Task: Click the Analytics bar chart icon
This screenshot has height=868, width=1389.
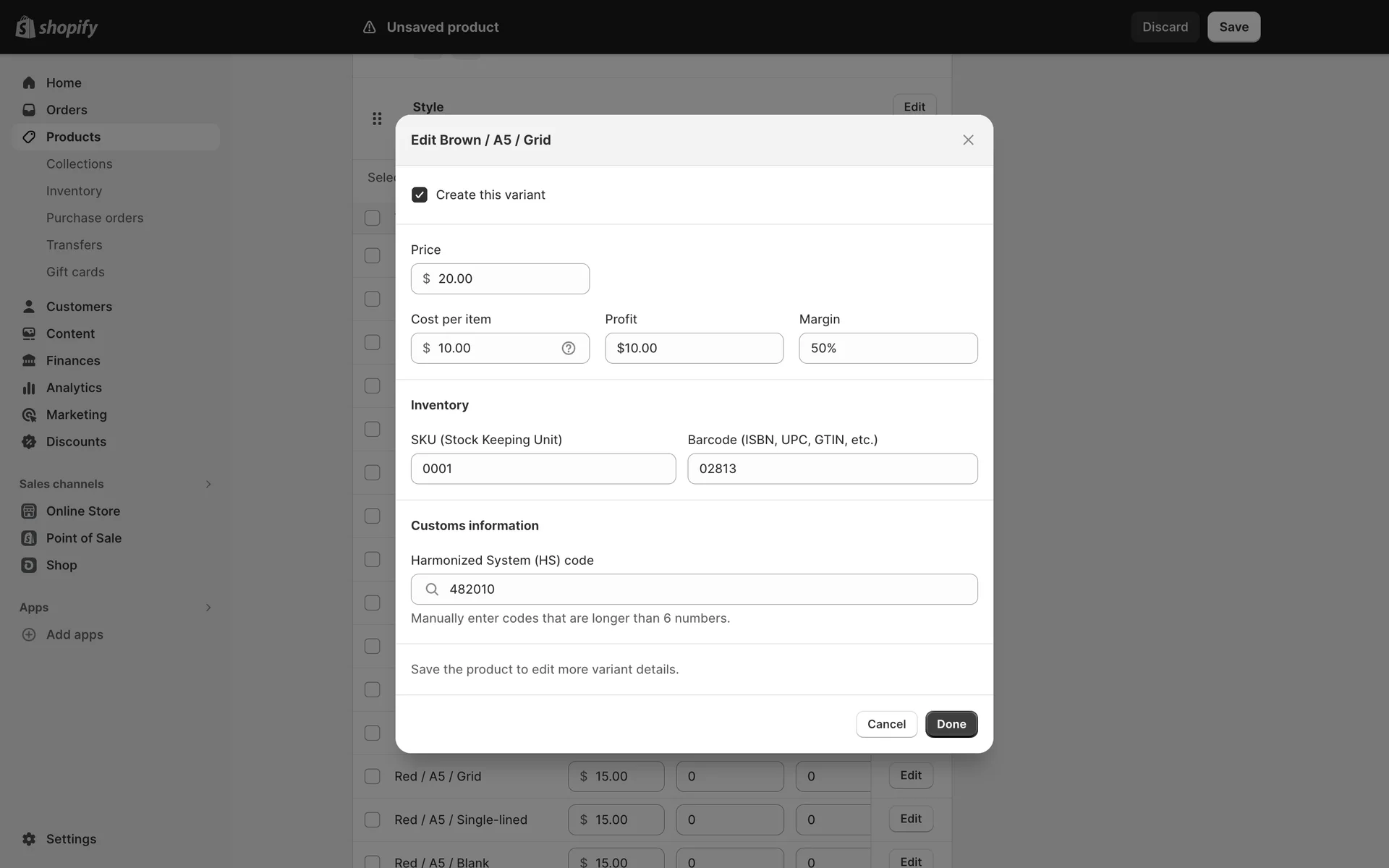Action: (x=29, y=388)
